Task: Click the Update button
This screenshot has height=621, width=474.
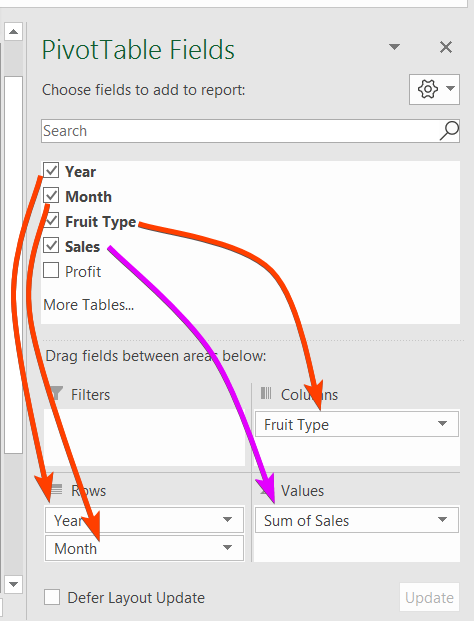Action: pyautogui.click(x=429, y=597)
